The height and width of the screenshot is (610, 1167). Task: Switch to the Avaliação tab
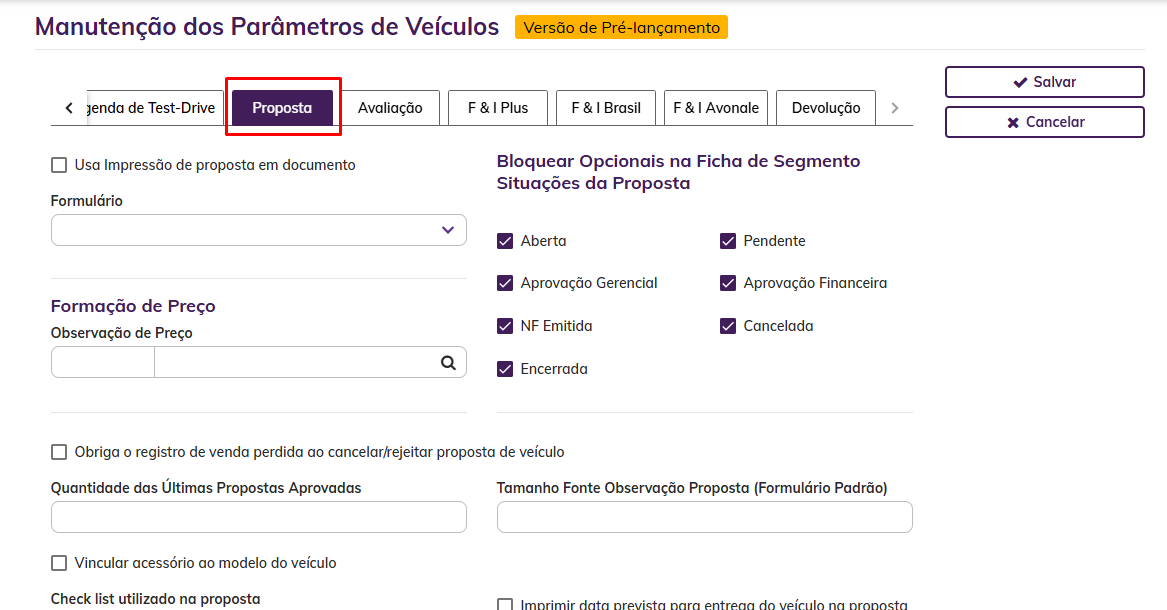[390, 108]
